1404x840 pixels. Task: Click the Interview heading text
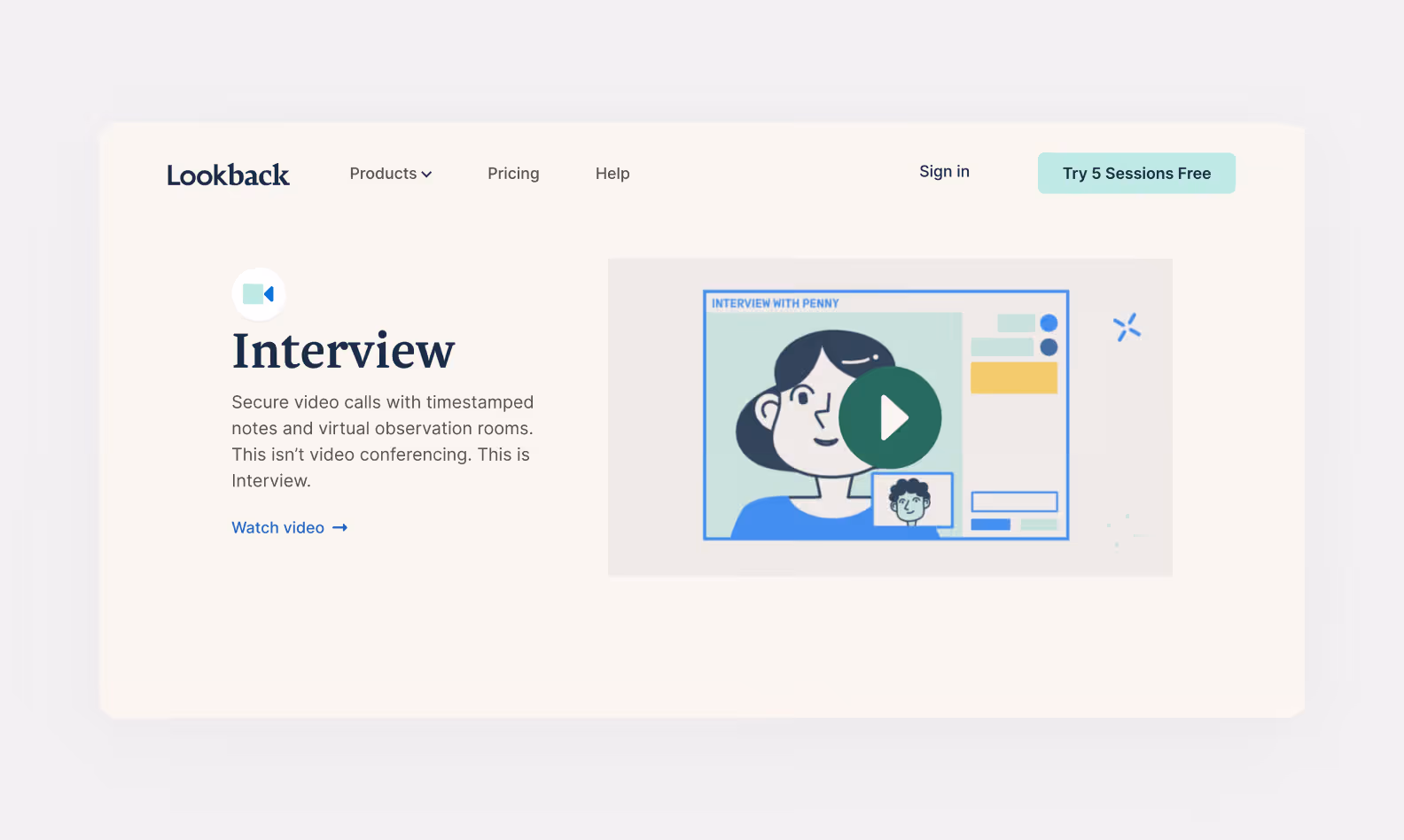pos(343,351)
